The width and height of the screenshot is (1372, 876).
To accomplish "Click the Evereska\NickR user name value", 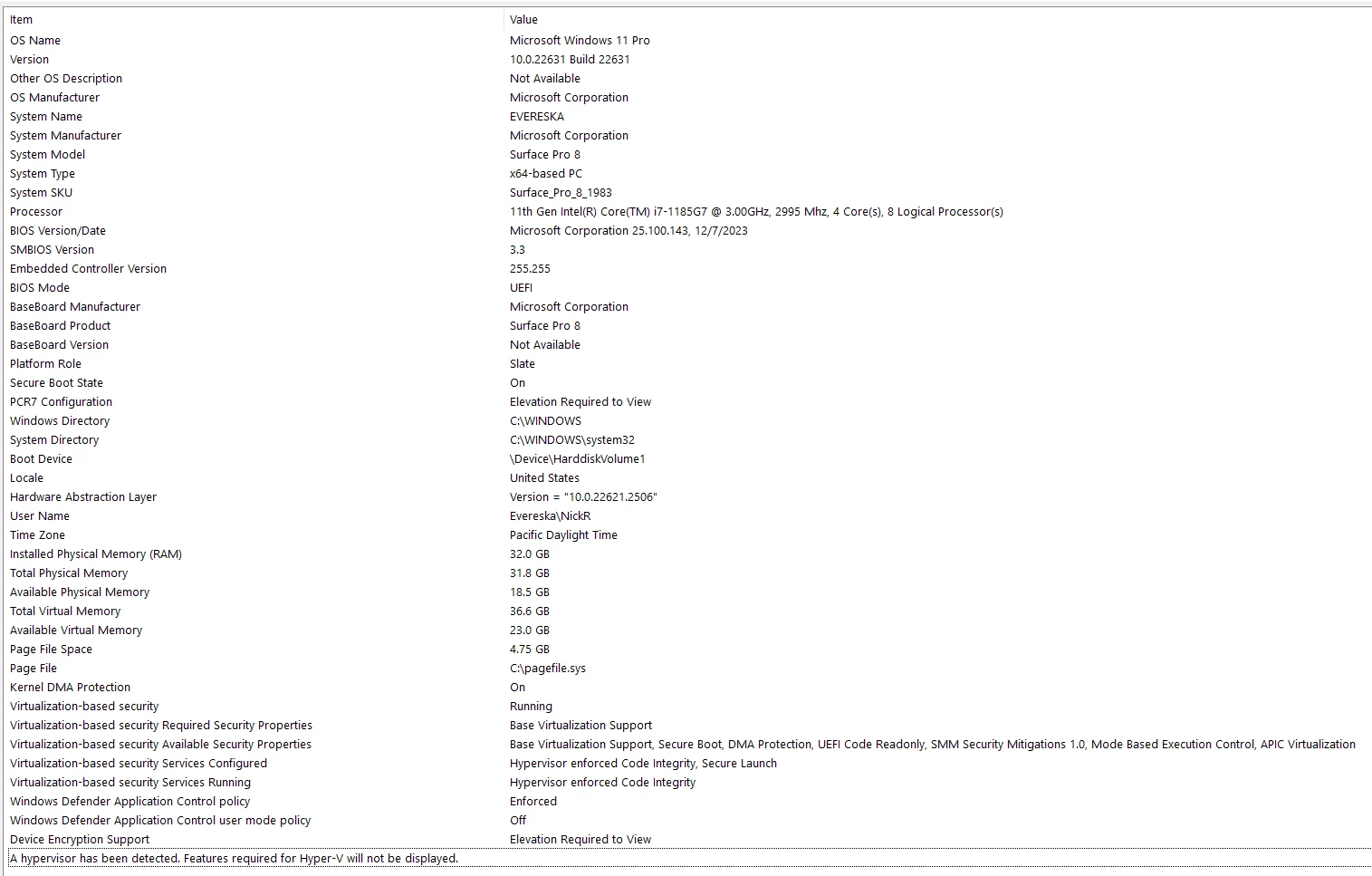I will point(550,515).
